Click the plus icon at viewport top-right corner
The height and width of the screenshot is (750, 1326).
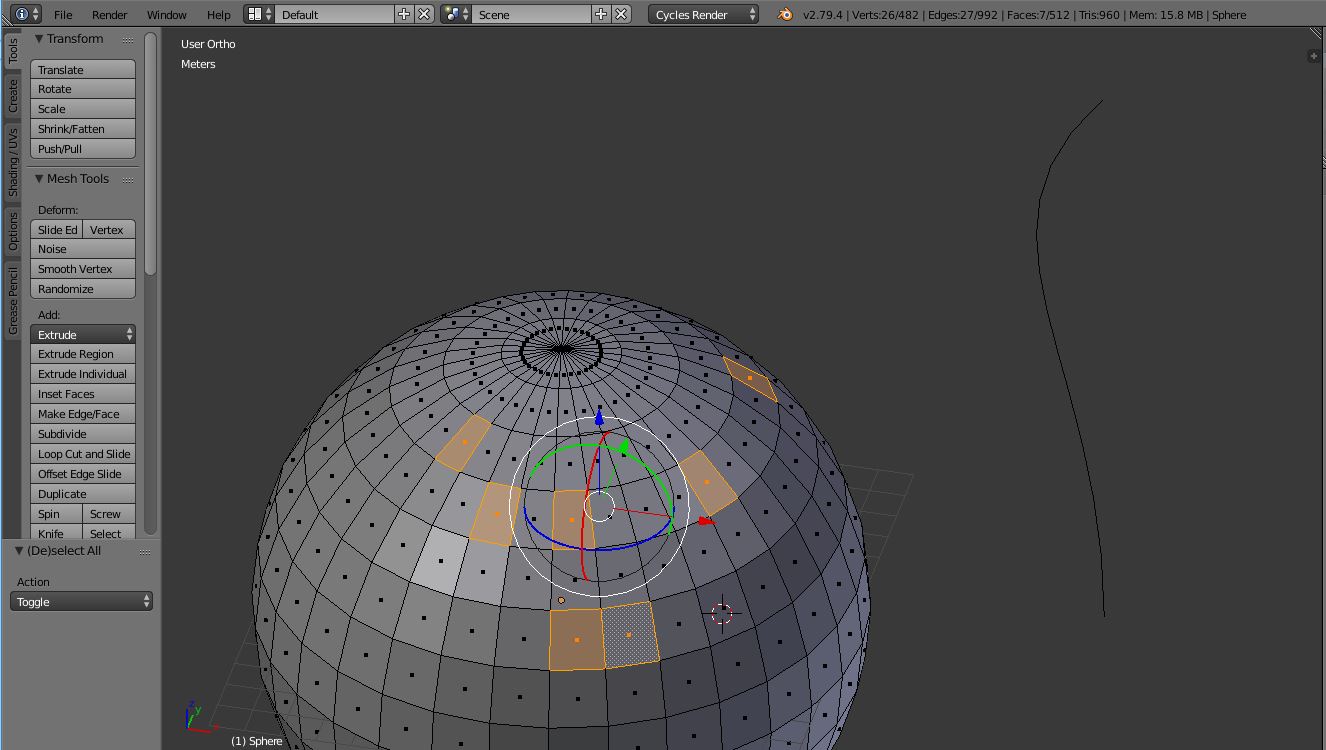(x=1313, y=56)
